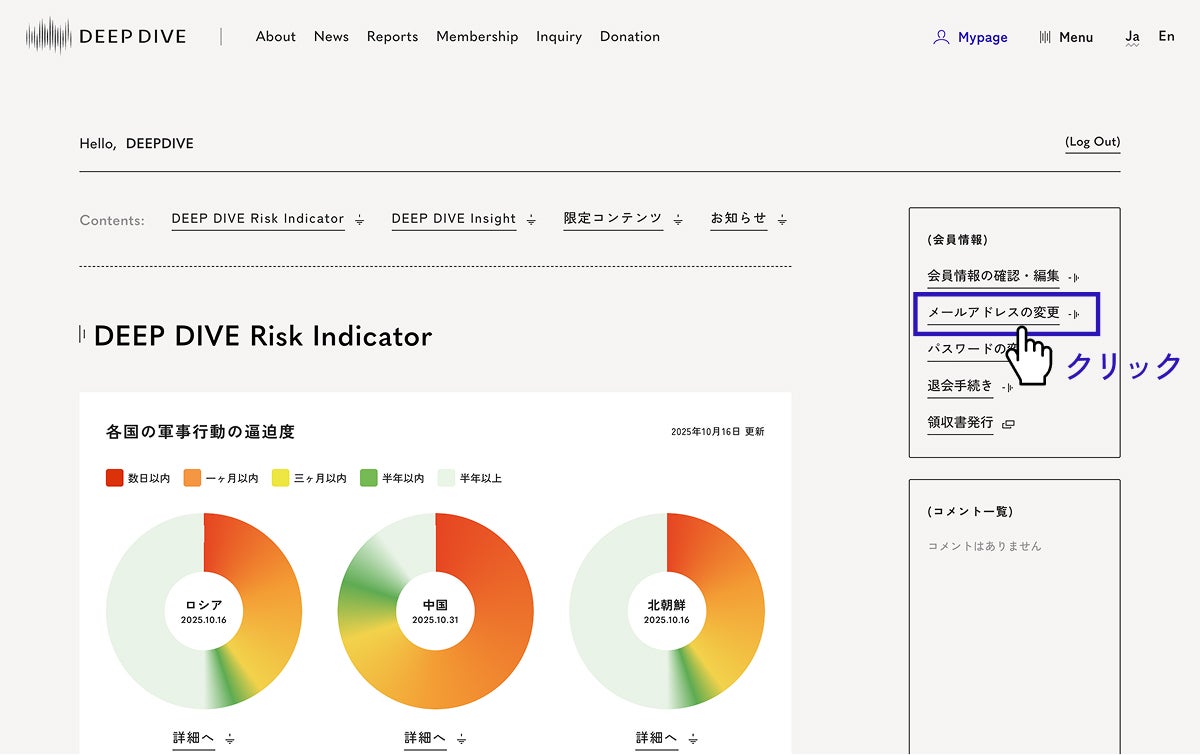This screenshot has height=755, width=1200.
Task: Open the Reports nav item
Action: 392,36
